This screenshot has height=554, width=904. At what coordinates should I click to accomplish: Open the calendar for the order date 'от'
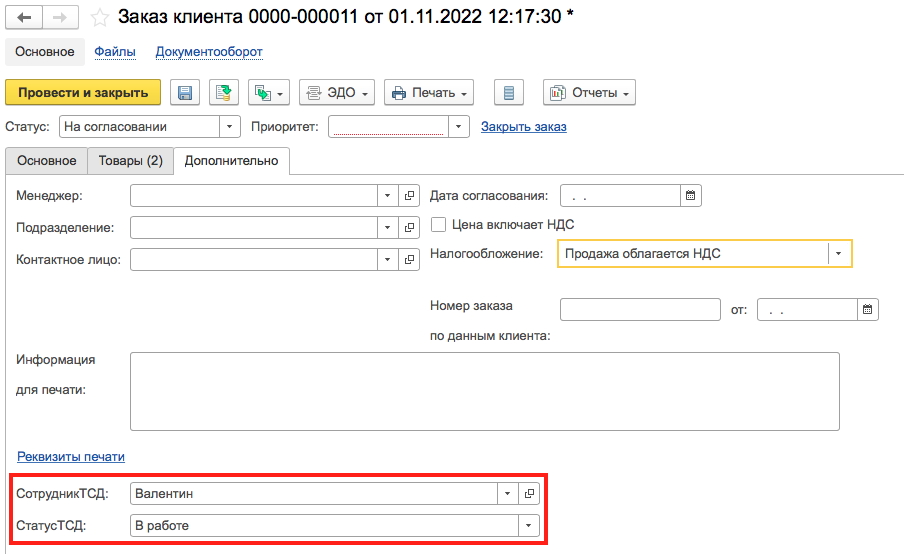(x=868, y=310)
